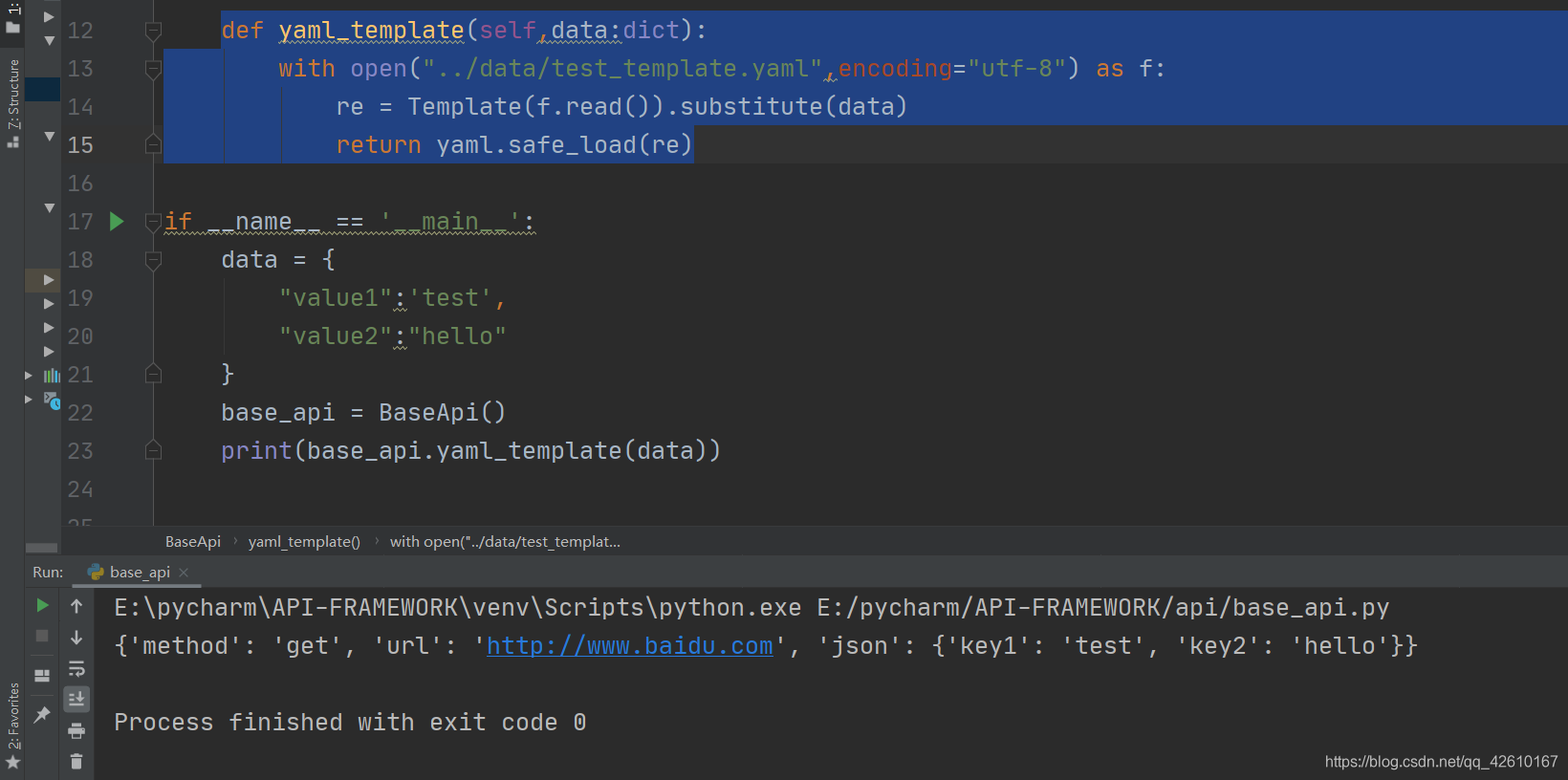The width and height of the screenshot is (1568, 780).
Task: Pin the Run tab
Action: point(42,714)
